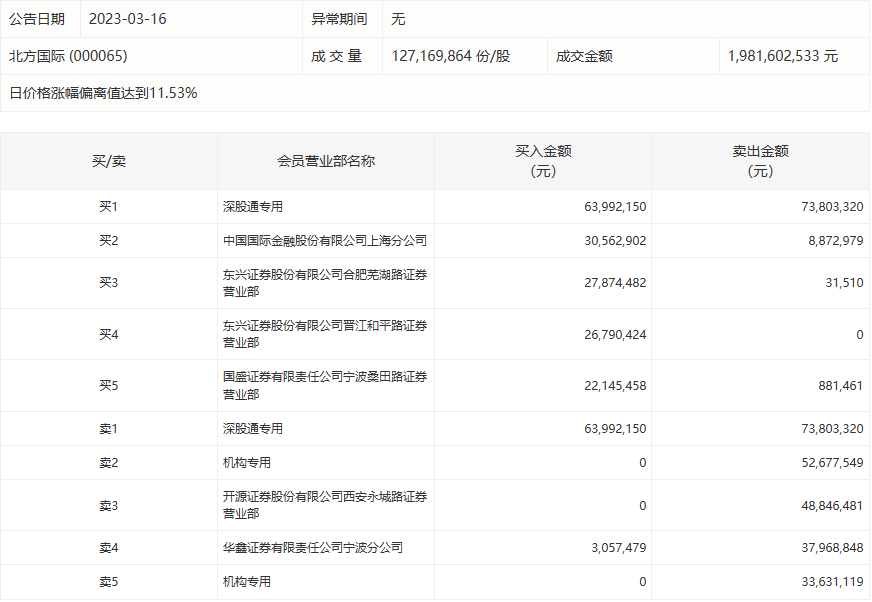Image resolution: width=872 pixels, height=602 pixels.
Task: Select sell amount 37,968,848
Action: pyautogui.click(x=832, y=548)
